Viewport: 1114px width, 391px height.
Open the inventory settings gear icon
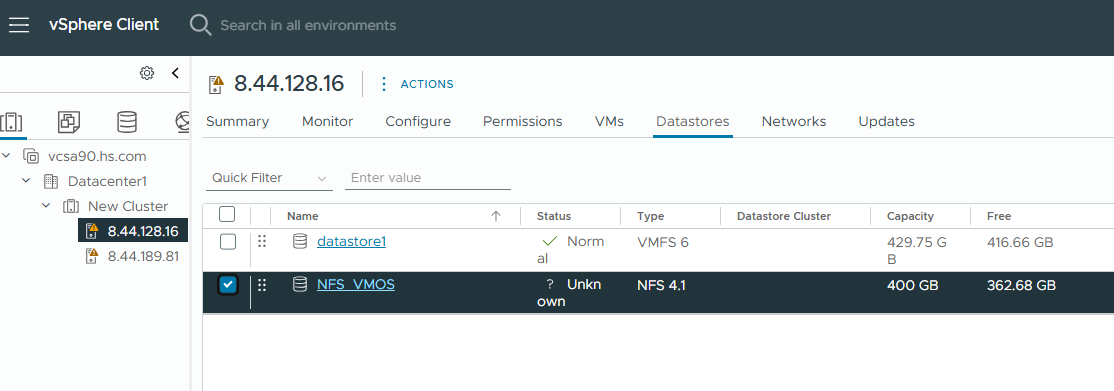click(147, 73)
